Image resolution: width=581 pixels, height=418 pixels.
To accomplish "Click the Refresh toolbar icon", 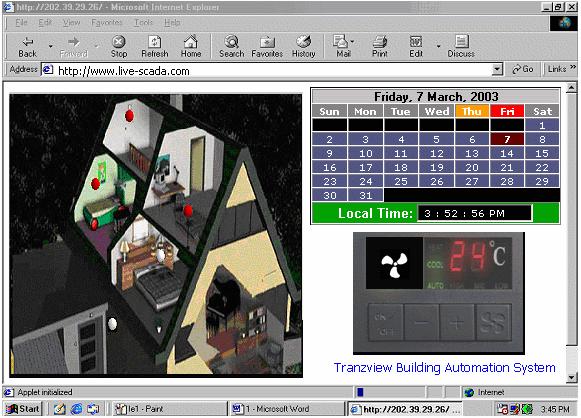I will 155,47.
